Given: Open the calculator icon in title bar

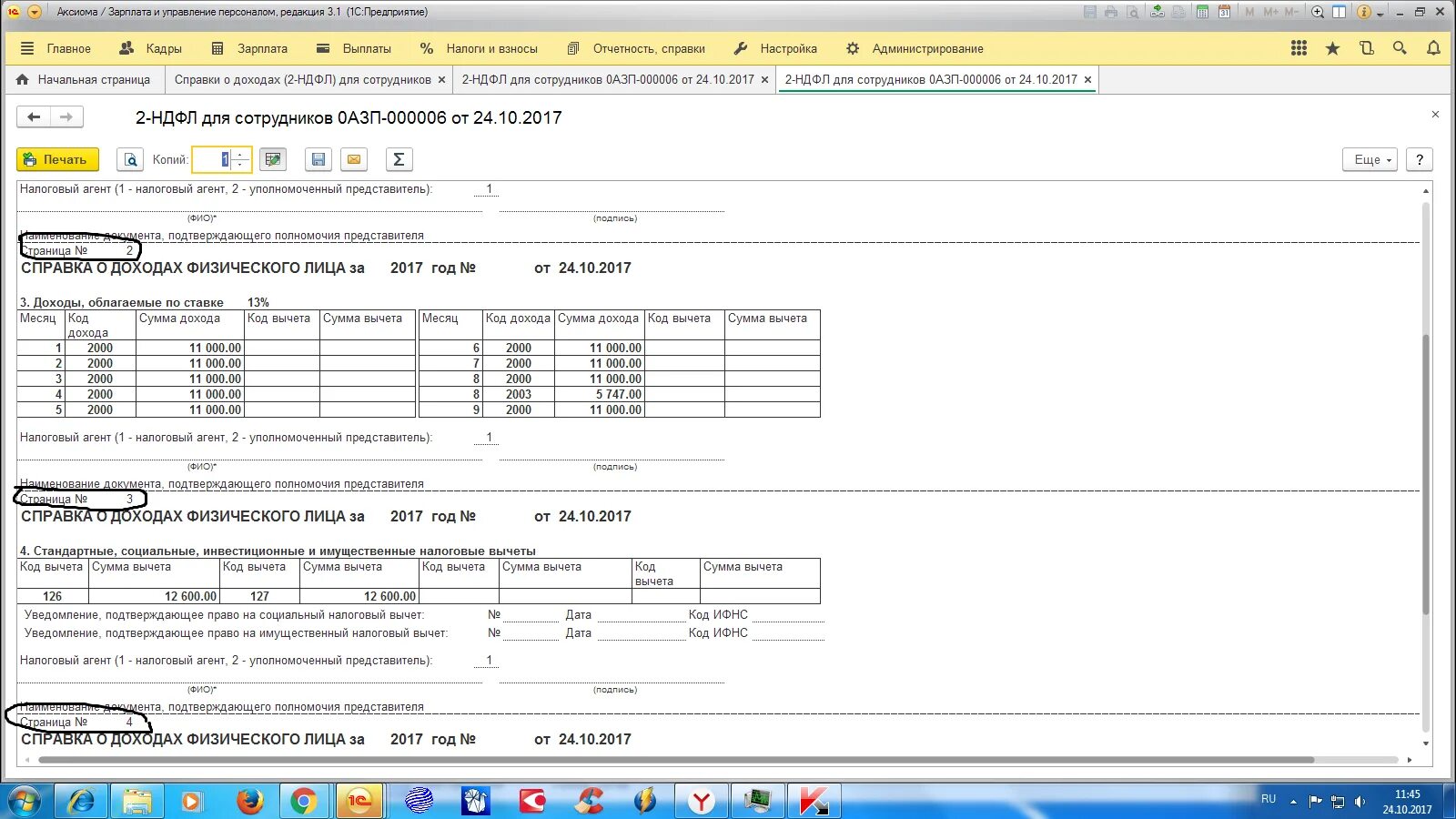Looking at the screenshot, I should click(x=1203, y=12).
